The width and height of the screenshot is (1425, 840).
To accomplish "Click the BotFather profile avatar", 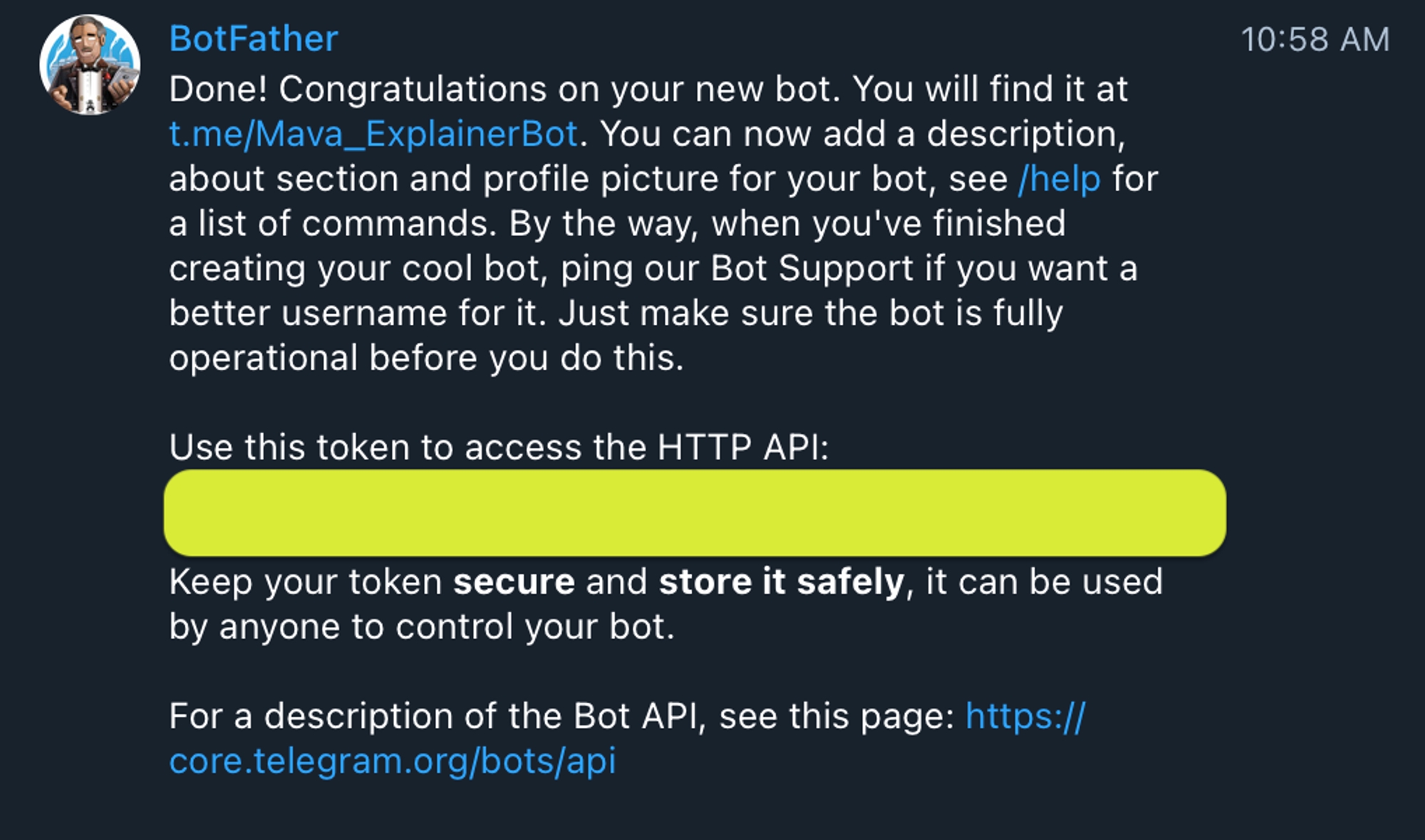I will click(x=90, y=65).
